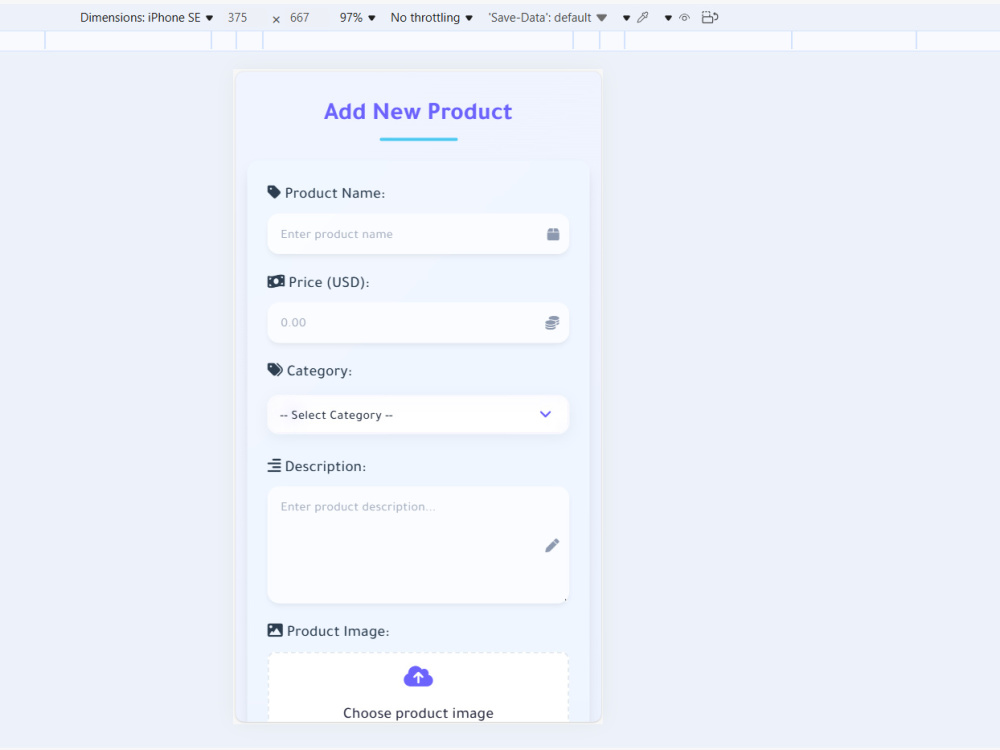1000x750 pixels.
Task: Click the Enter product name input field
Action: [418, 234]
